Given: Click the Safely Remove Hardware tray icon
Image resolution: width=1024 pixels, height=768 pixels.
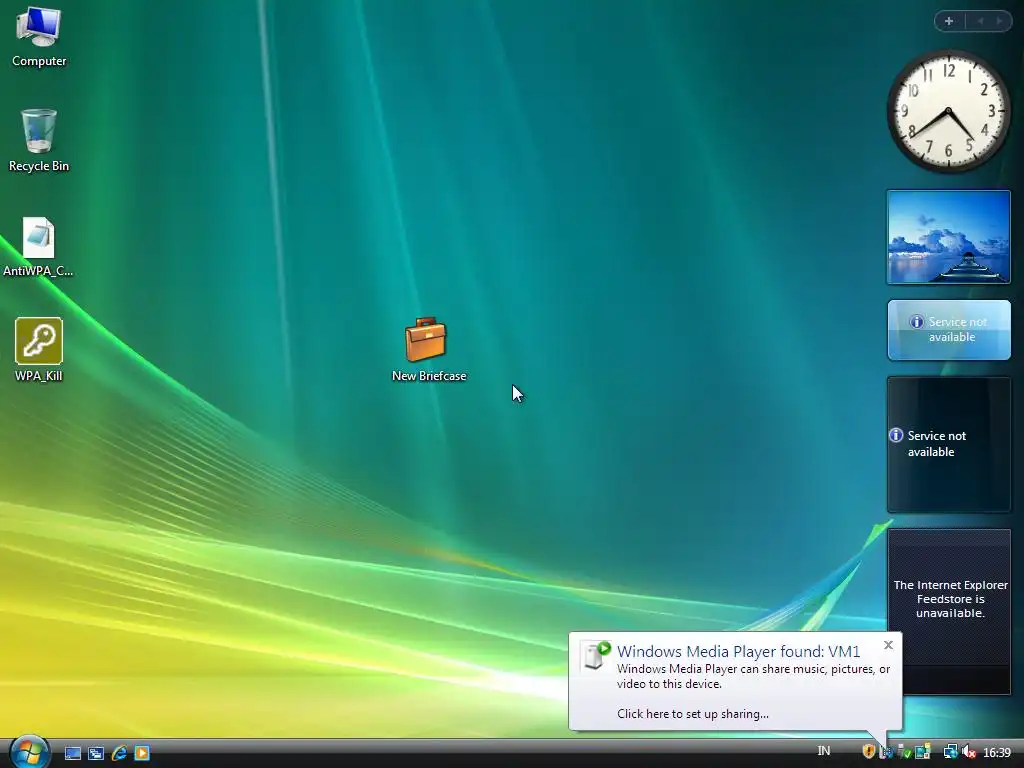Looking at the screenshot, I should [x=904, y=751].
